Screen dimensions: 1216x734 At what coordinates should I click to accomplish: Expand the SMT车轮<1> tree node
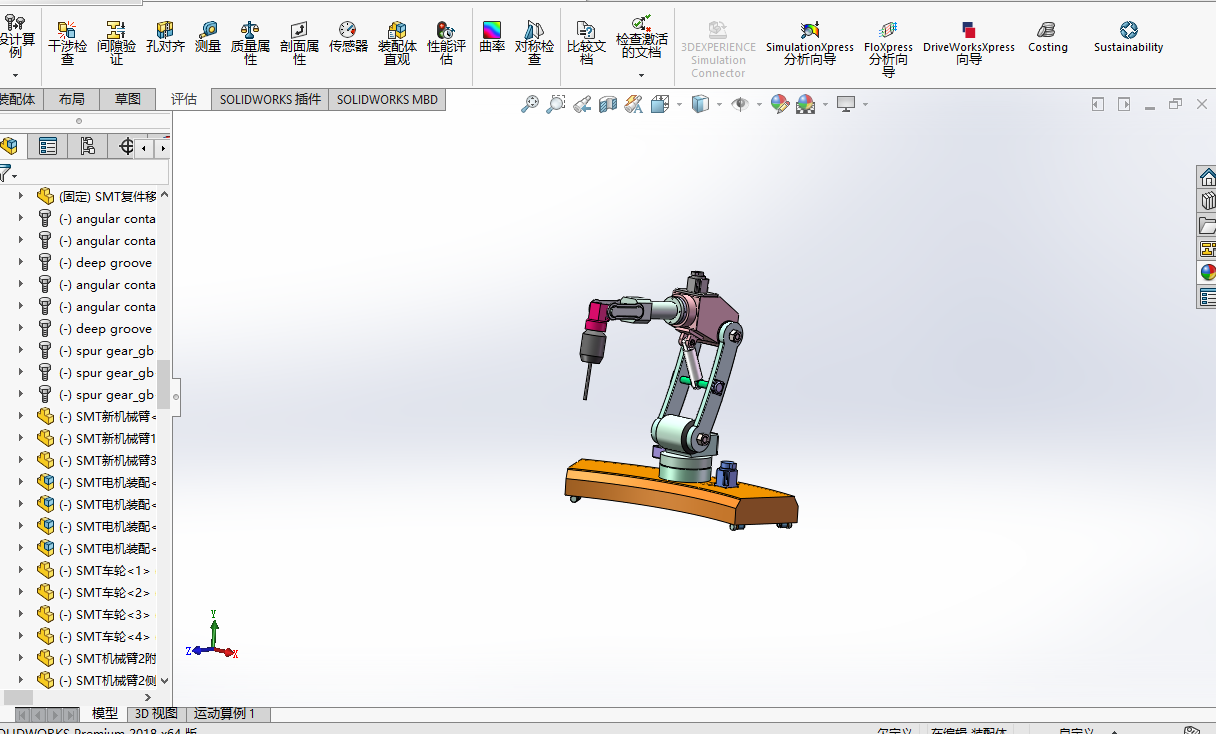pyautogui.click(x=20, y=571)
